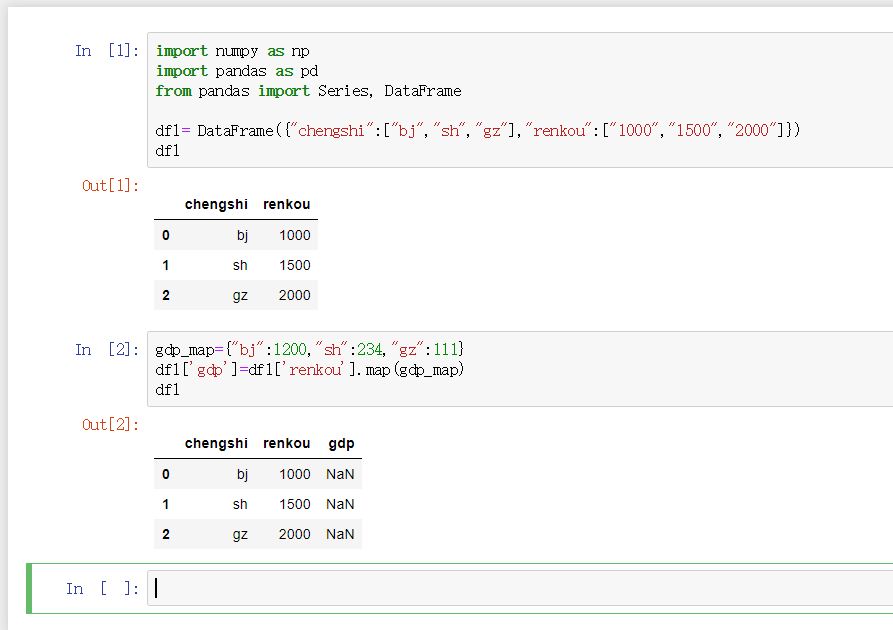Image resolution: width=893 pixels, height=630 pixels.
Task: Click the 'bj' cell in the Out[2] table
Action: (x=242, y=474)
